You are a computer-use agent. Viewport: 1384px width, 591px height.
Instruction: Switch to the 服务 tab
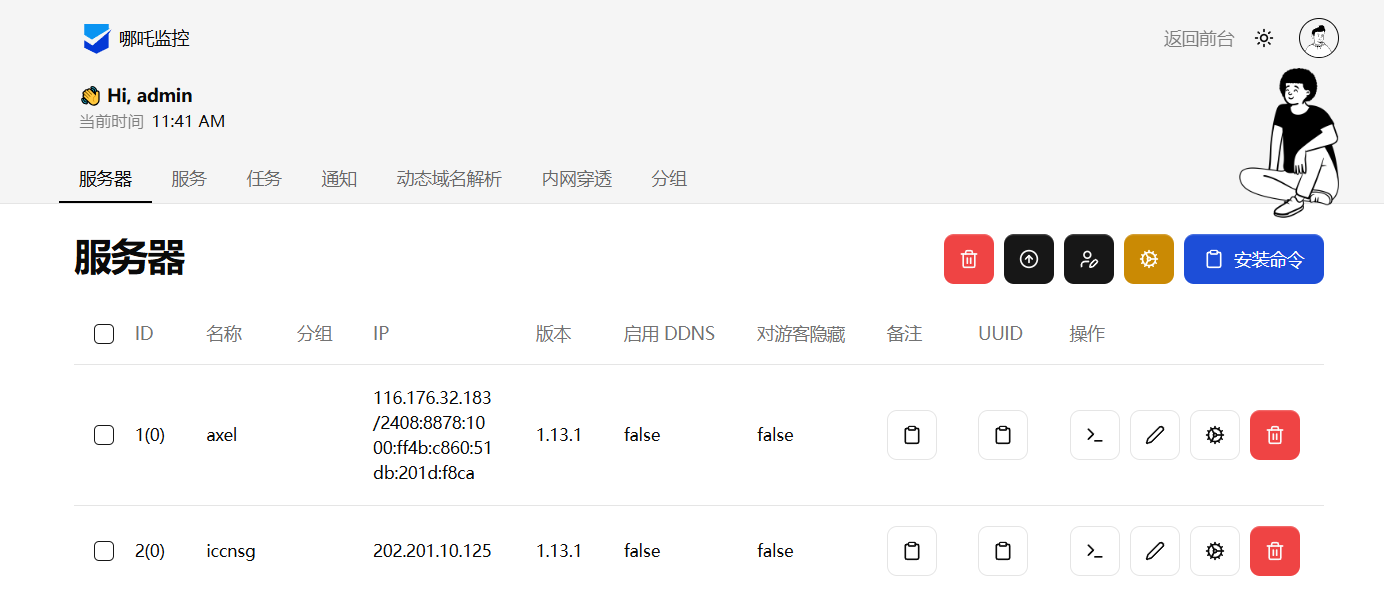click(188, 179)
